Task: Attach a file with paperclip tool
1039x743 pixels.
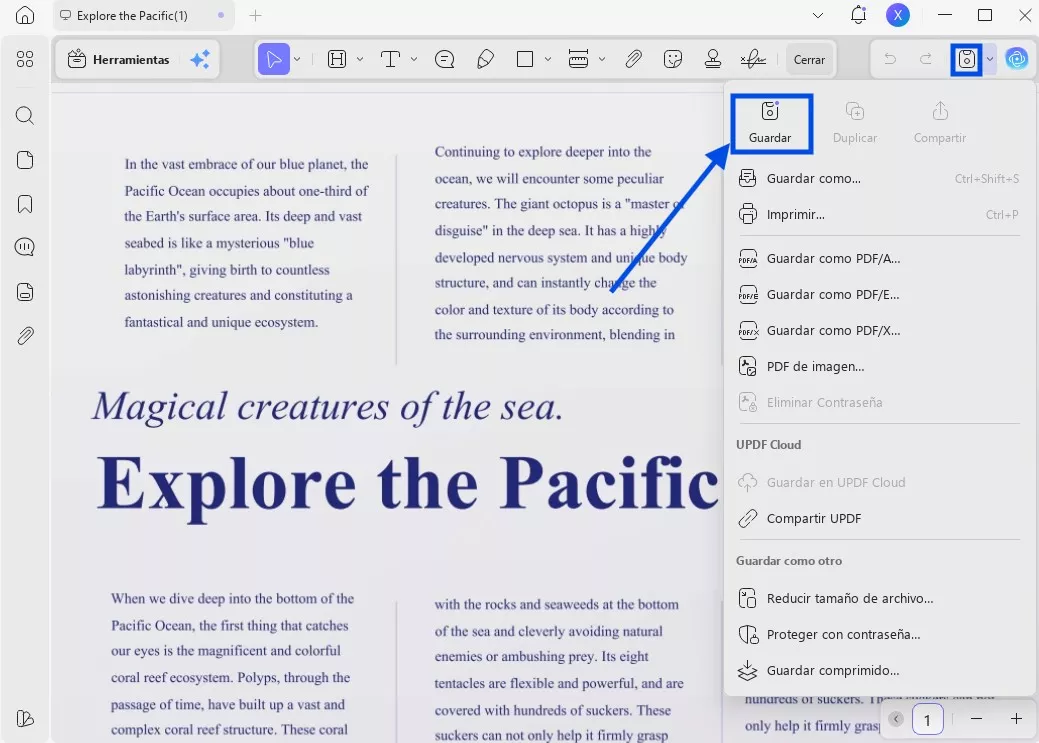Action: tap(633, 60)
